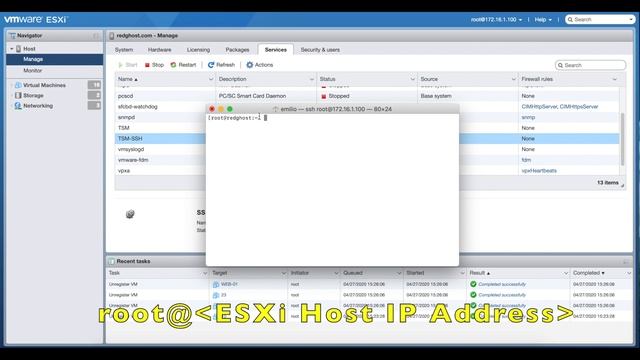Image resolution: width=640 pixels, height=360 pixels.
Task: Click the Storage icon
Action: 18,96
